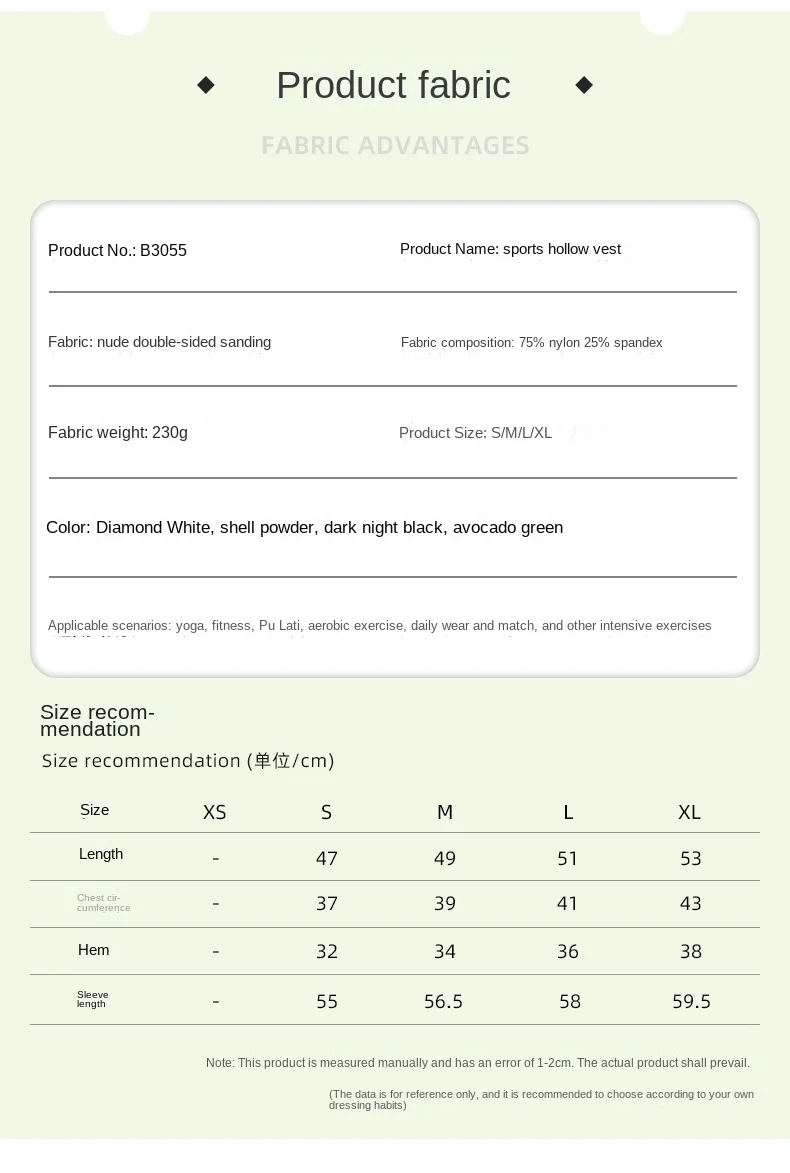Click the Chest circumference row label
Screen dimensions: 790x1173
[x=103, y=903]
